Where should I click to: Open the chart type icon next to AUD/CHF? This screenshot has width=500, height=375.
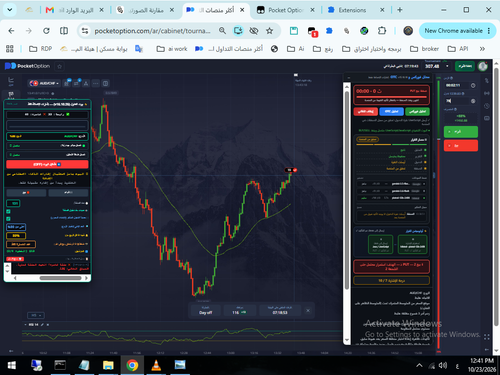click(67, 83)
